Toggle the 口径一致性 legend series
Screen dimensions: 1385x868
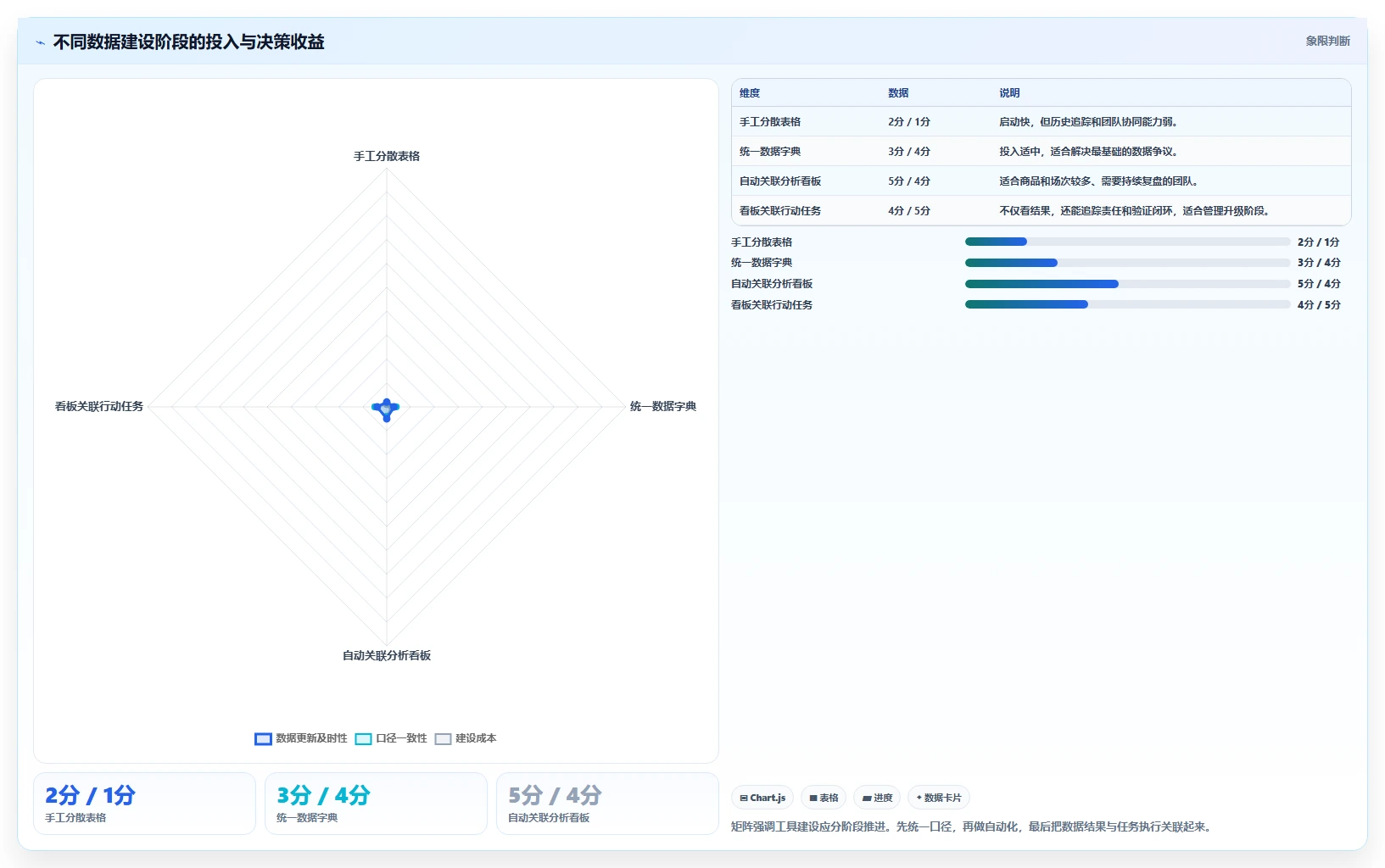[x=391, y=738]
